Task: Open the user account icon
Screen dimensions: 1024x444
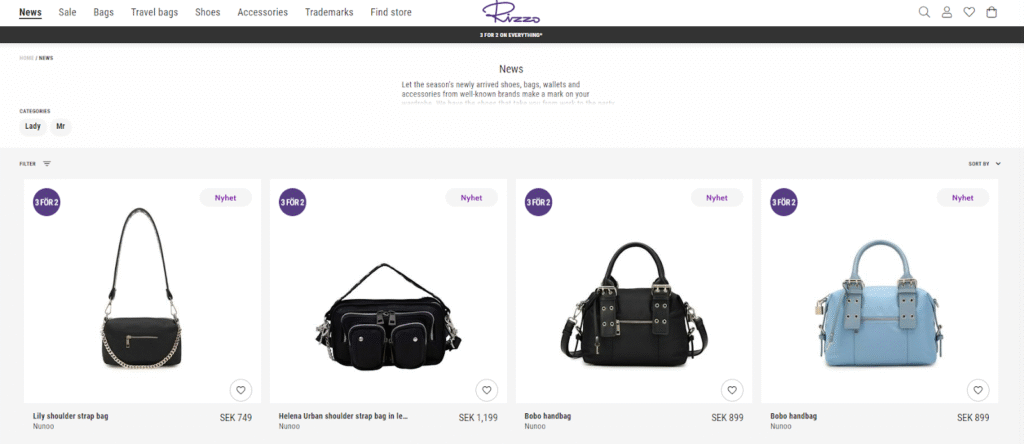Action: (946, 12)
